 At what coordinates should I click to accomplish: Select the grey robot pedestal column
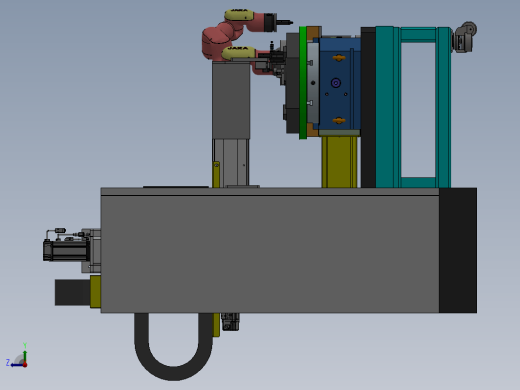coord(231,101)
